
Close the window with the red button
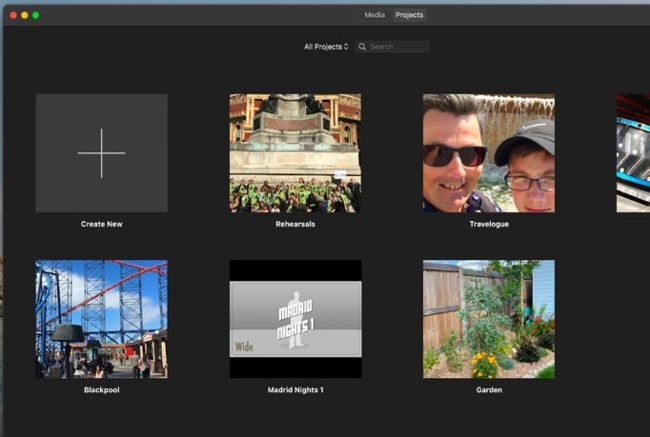pyautogui.click(x=14, y=15)
